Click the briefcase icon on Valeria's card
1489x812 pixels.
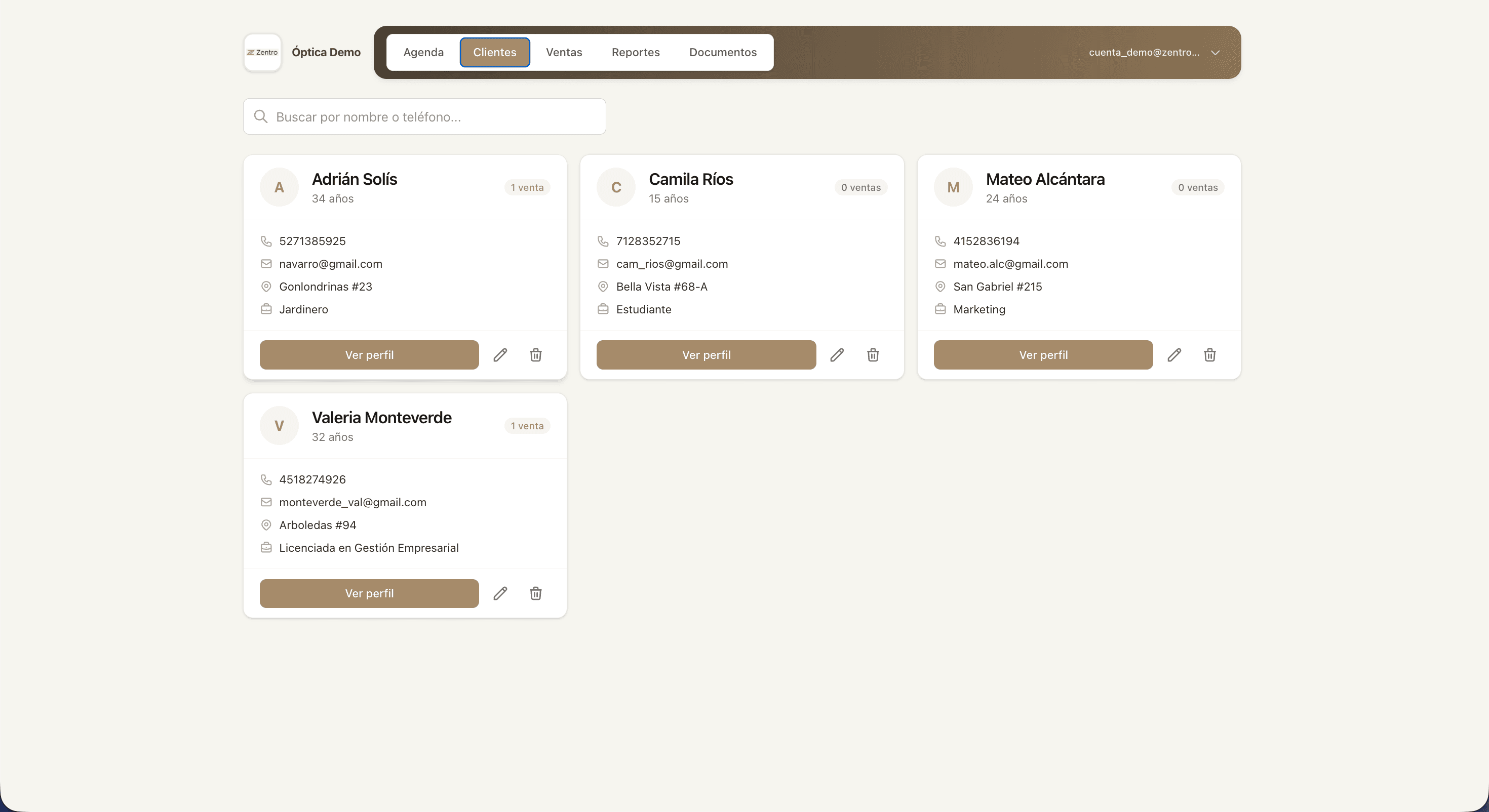click(x=266, y=547)
